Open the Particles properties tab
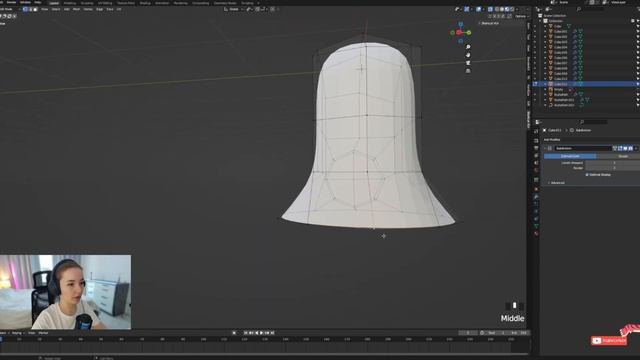 tap(536, 203)
